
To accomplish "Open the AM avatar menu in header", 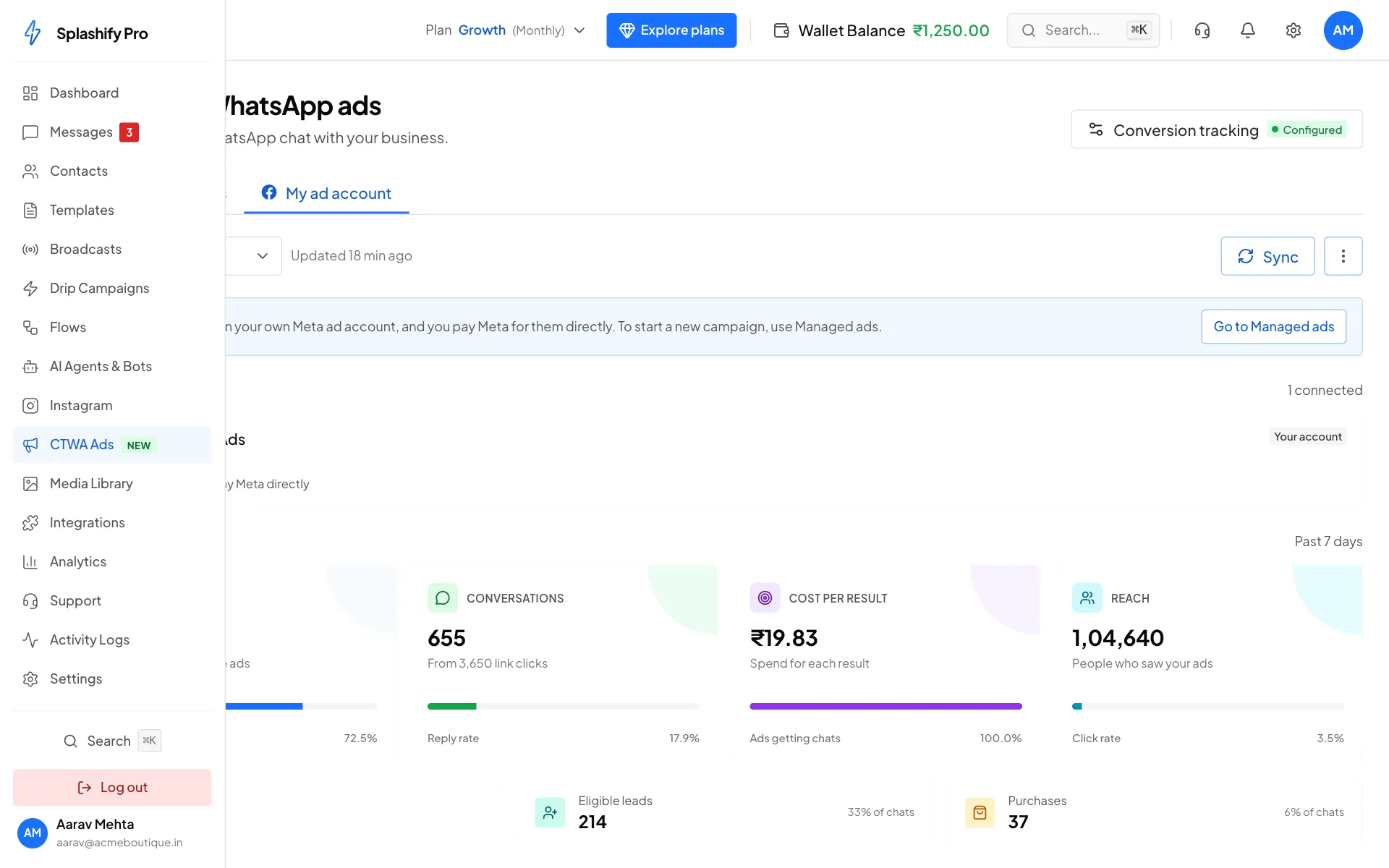I will click(x=1343, y=30).
